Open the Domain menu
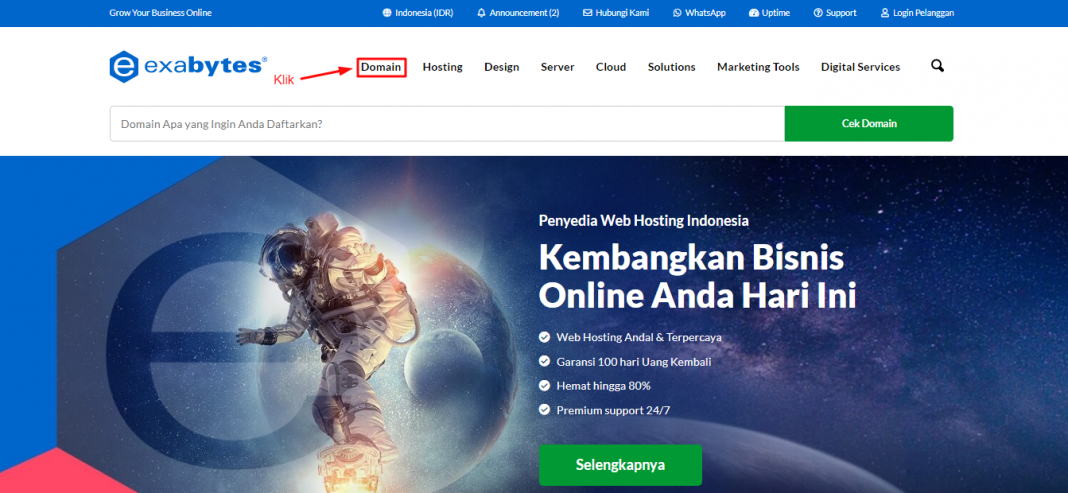The image size is (1068, 493). tap(381, 67)
